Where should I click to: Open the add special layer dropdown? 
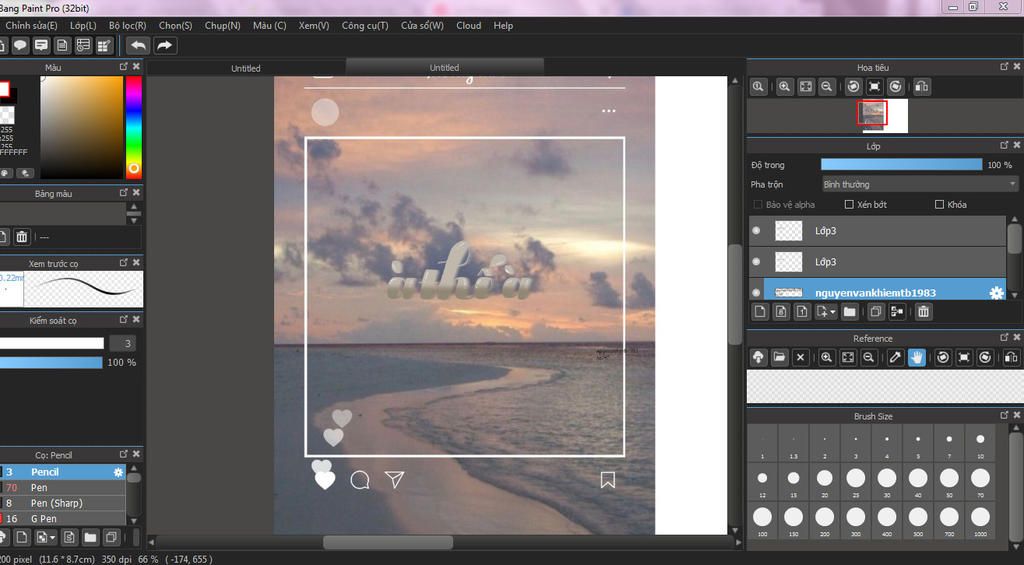(826, 312)
